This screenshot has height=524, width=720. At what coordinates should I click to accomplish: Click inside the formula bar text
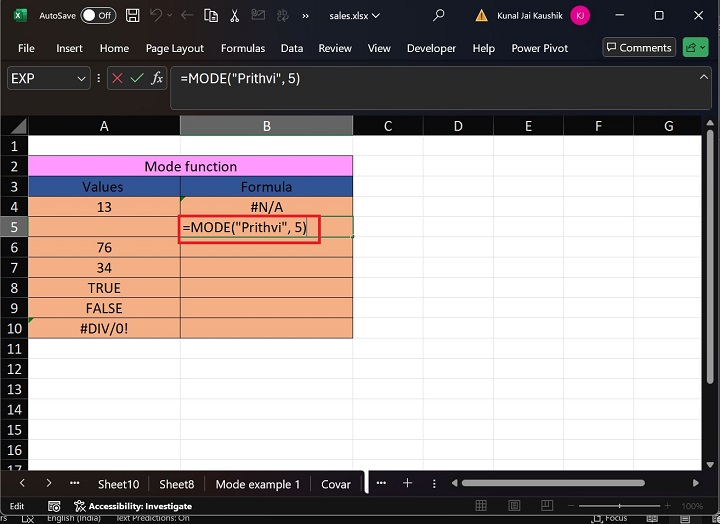(x=240, y=79)
